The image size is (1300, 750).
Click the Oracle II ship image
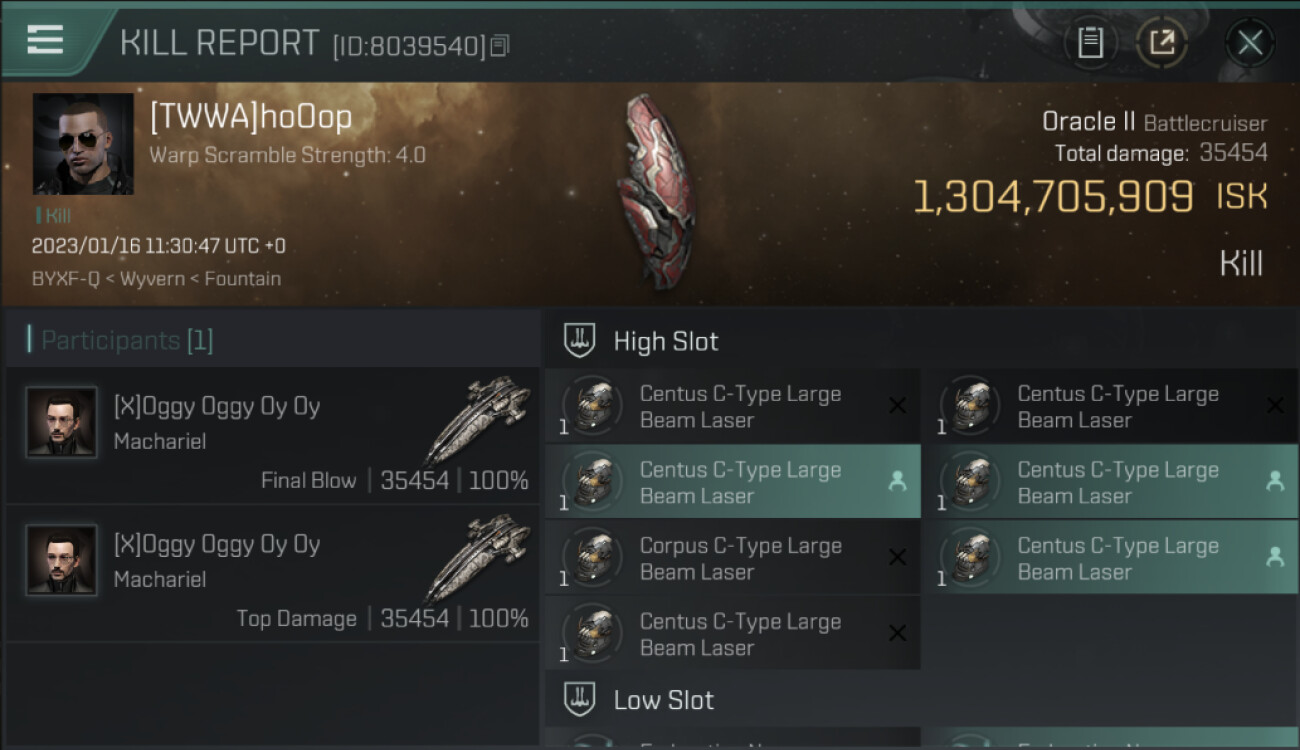click(656, 192)
